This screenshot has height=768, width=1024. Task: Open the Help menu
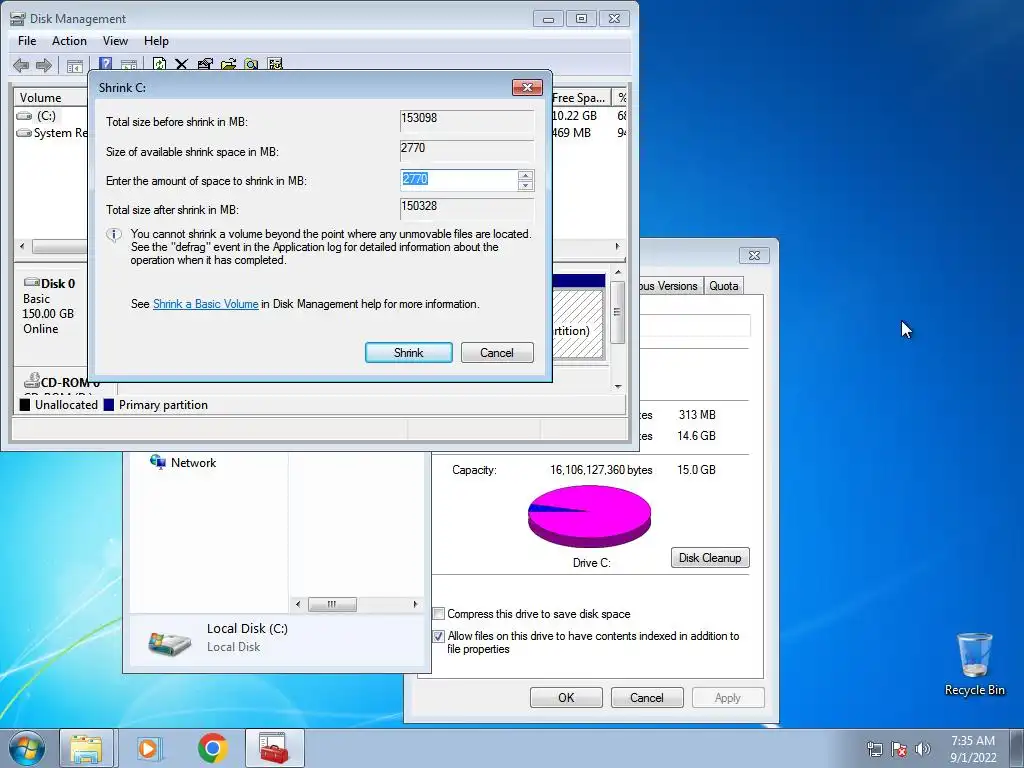coord(156,40)
